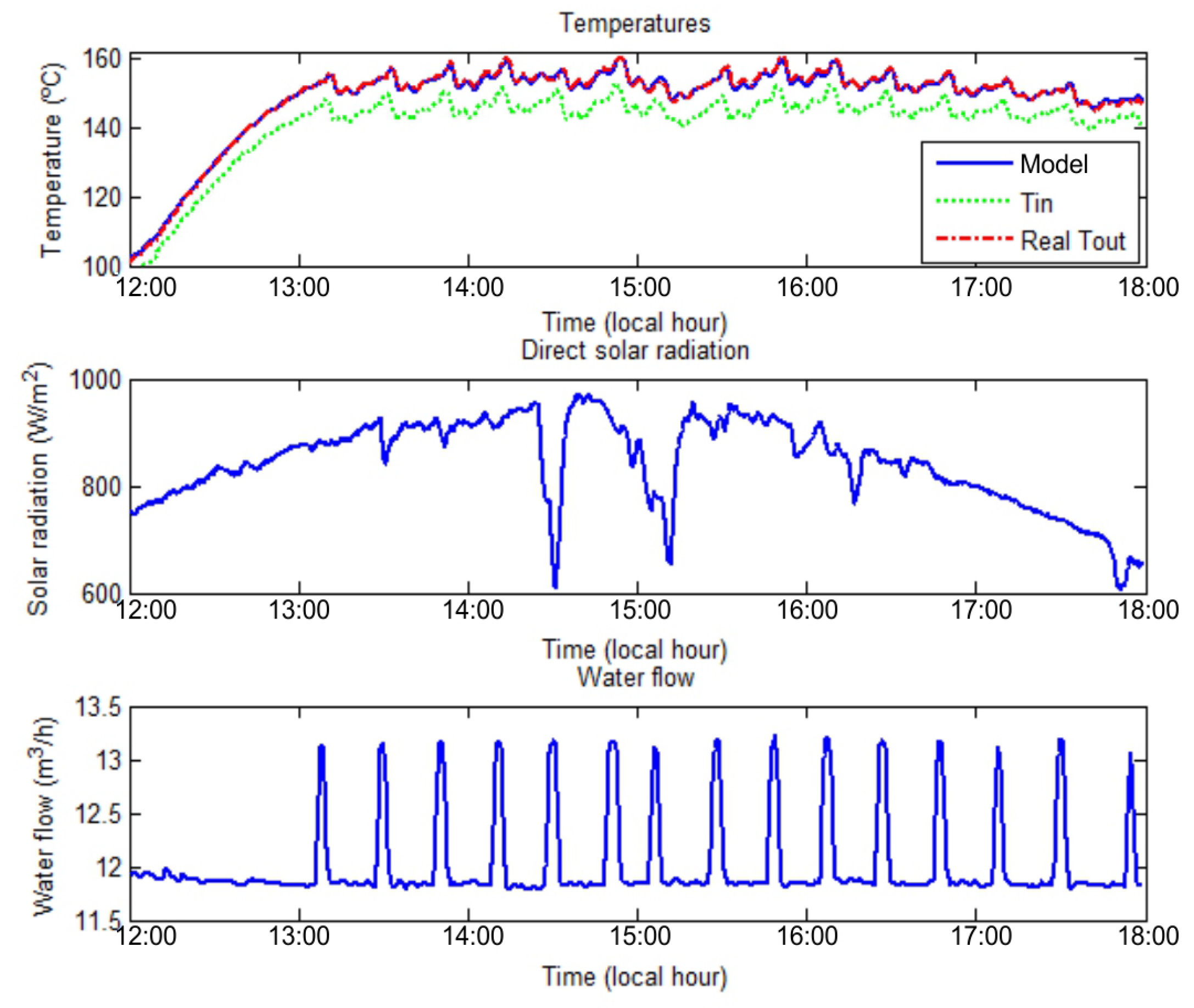Image resolution: width=1194 pixels, height=1008 pixels.
Task: Click the Solar radiation y-axis label
Action: (x=38, y=488)
